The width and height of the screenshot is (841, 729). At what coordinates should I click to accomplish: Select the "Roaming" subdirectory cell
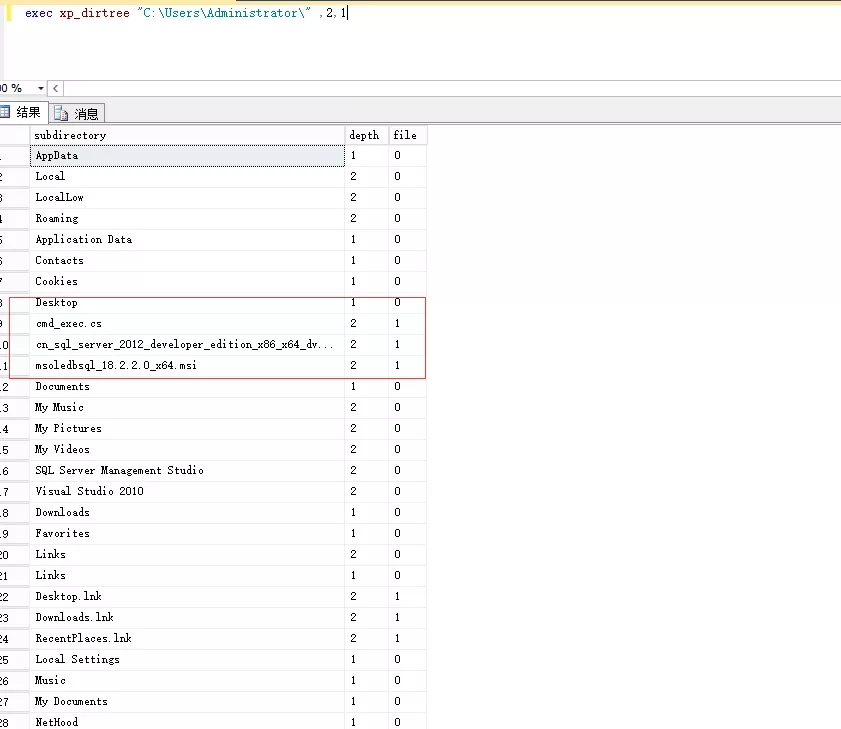pyautogui.click(x=187, y=218)
